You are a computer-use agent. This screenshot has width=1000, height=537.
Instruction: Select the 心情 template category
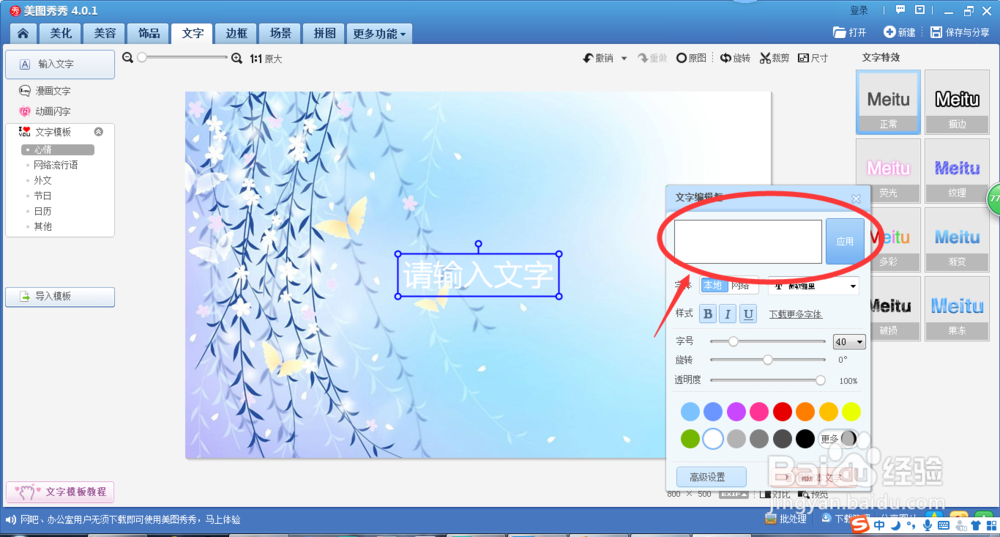click(x=58, y=150)
